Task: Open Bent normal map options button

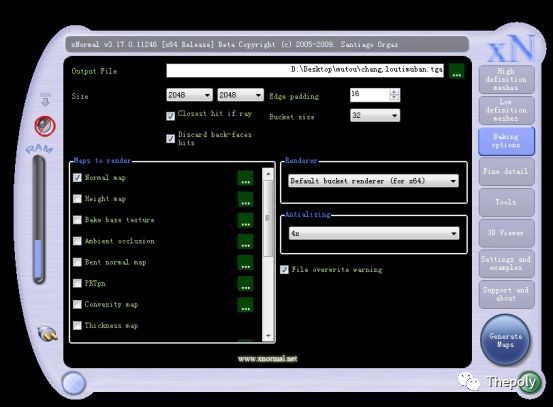Action: (x=245, y=263)
